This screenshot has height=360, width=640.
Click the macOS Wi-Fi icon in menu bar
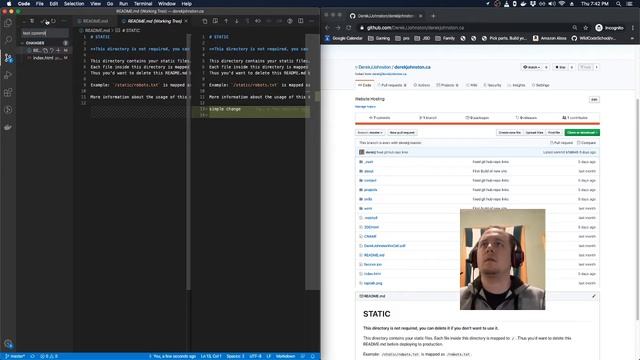click(562, 4)
